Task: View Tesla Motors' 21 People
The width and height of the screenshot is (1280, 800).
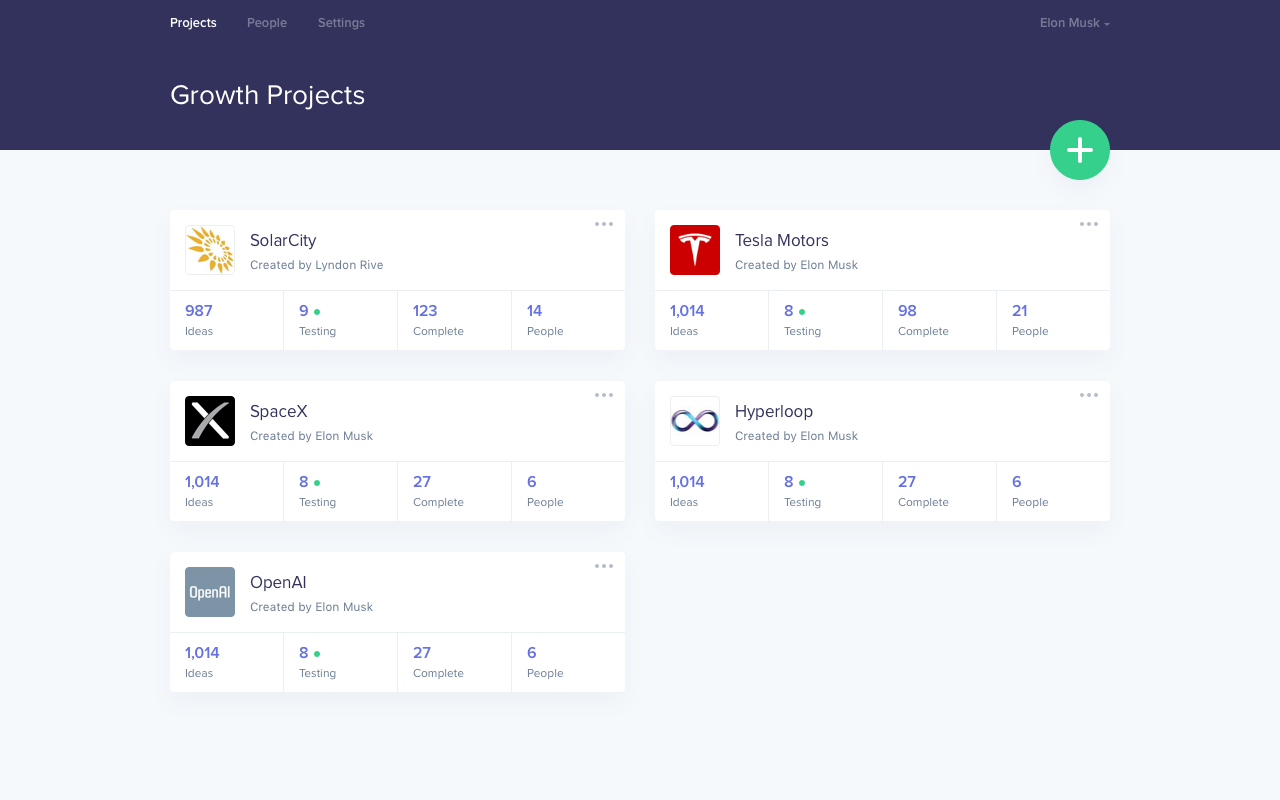Action: [1053, 320]
